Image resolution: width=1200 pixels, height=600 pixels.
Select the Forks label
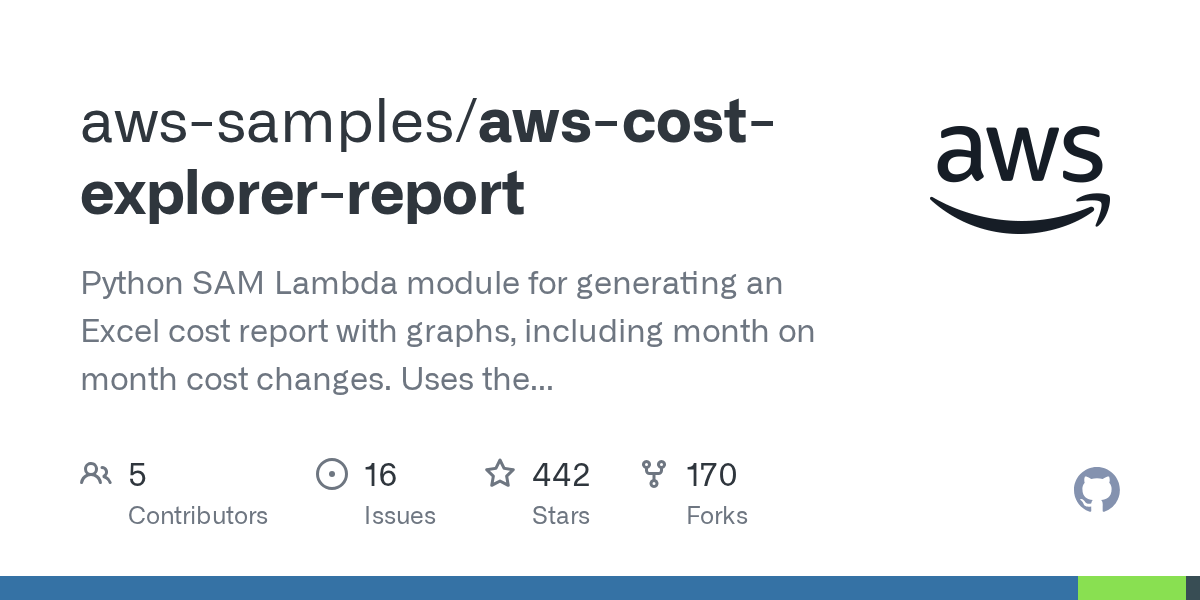coord(717,516)
